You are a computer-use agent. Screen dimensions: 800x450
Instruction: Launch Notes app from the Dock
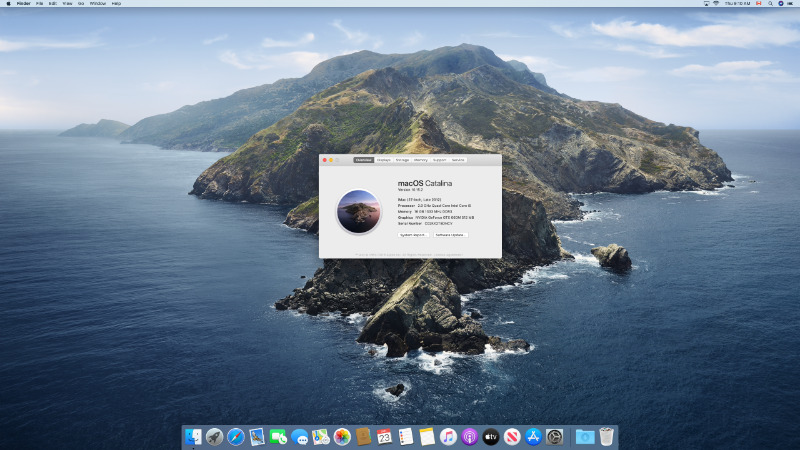[x=427, y=437]
